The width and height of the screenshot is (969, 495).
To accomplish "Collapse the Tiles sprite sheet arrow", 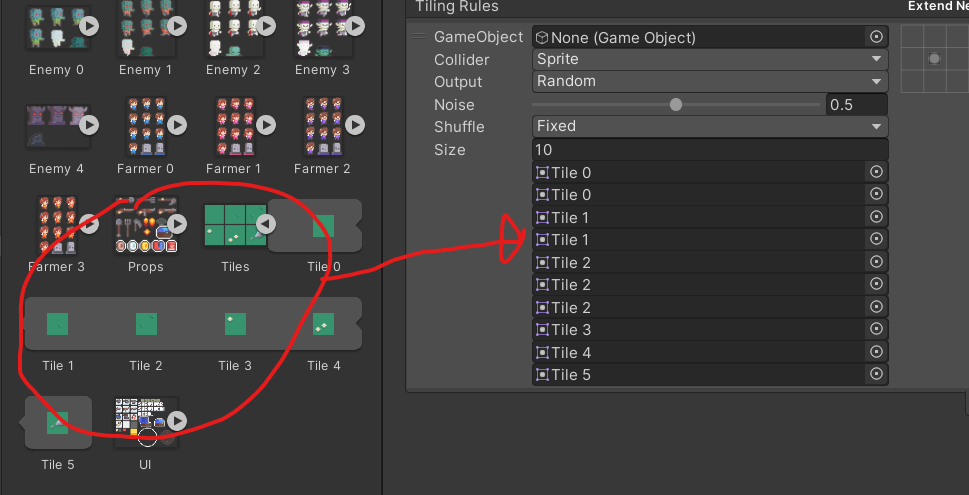I will point(266,223).
